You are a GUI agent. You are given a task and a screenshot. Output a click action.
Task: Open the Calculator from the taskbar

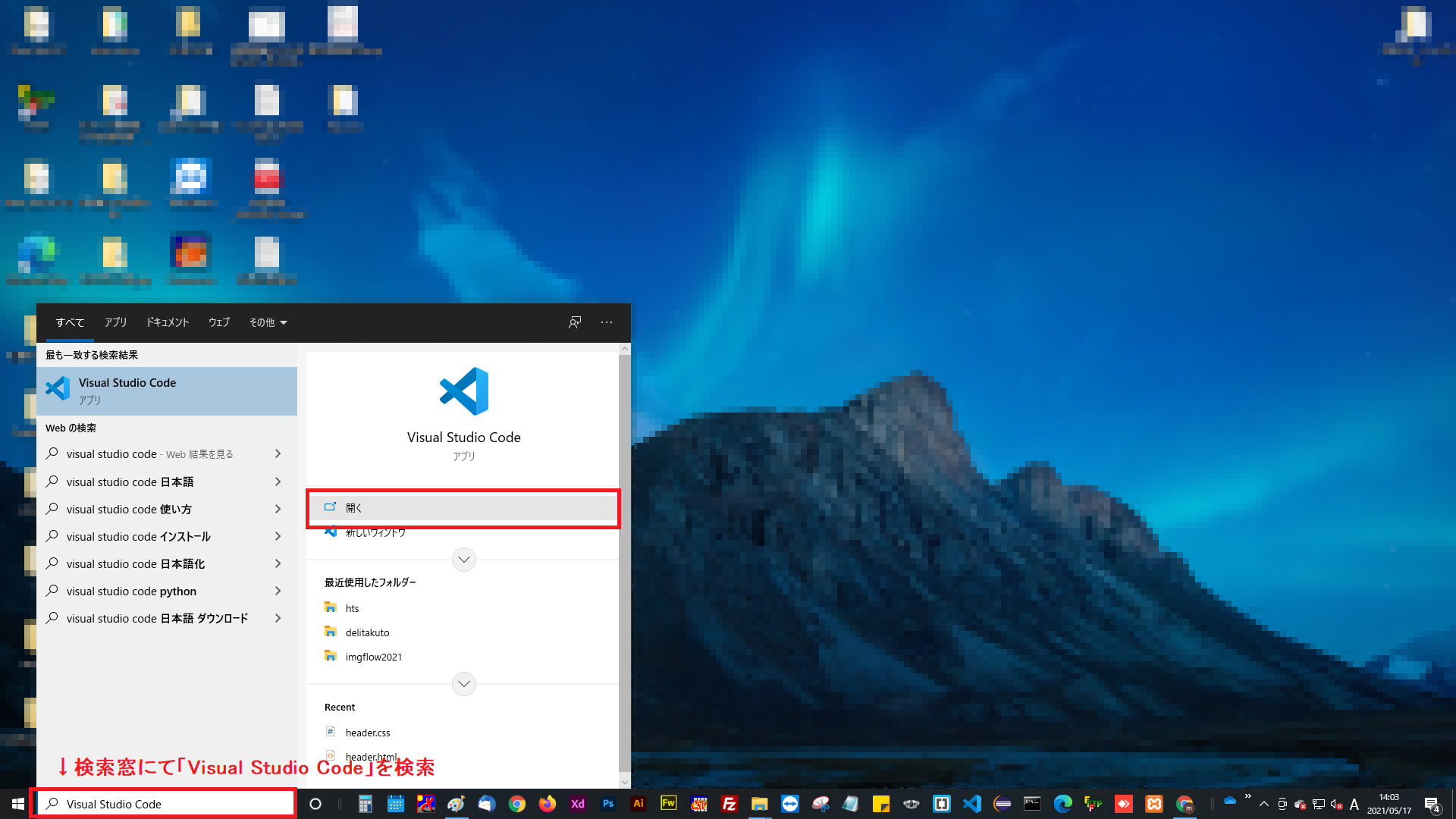click(365, 804)
